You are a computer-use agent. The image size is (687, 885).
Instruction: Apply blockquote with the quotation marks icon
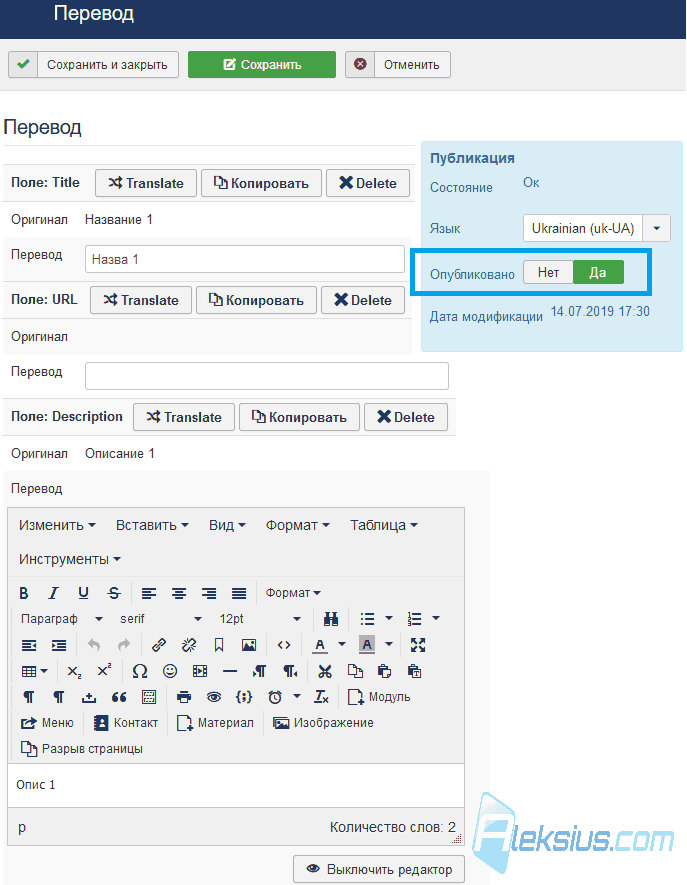coord(119,698)
